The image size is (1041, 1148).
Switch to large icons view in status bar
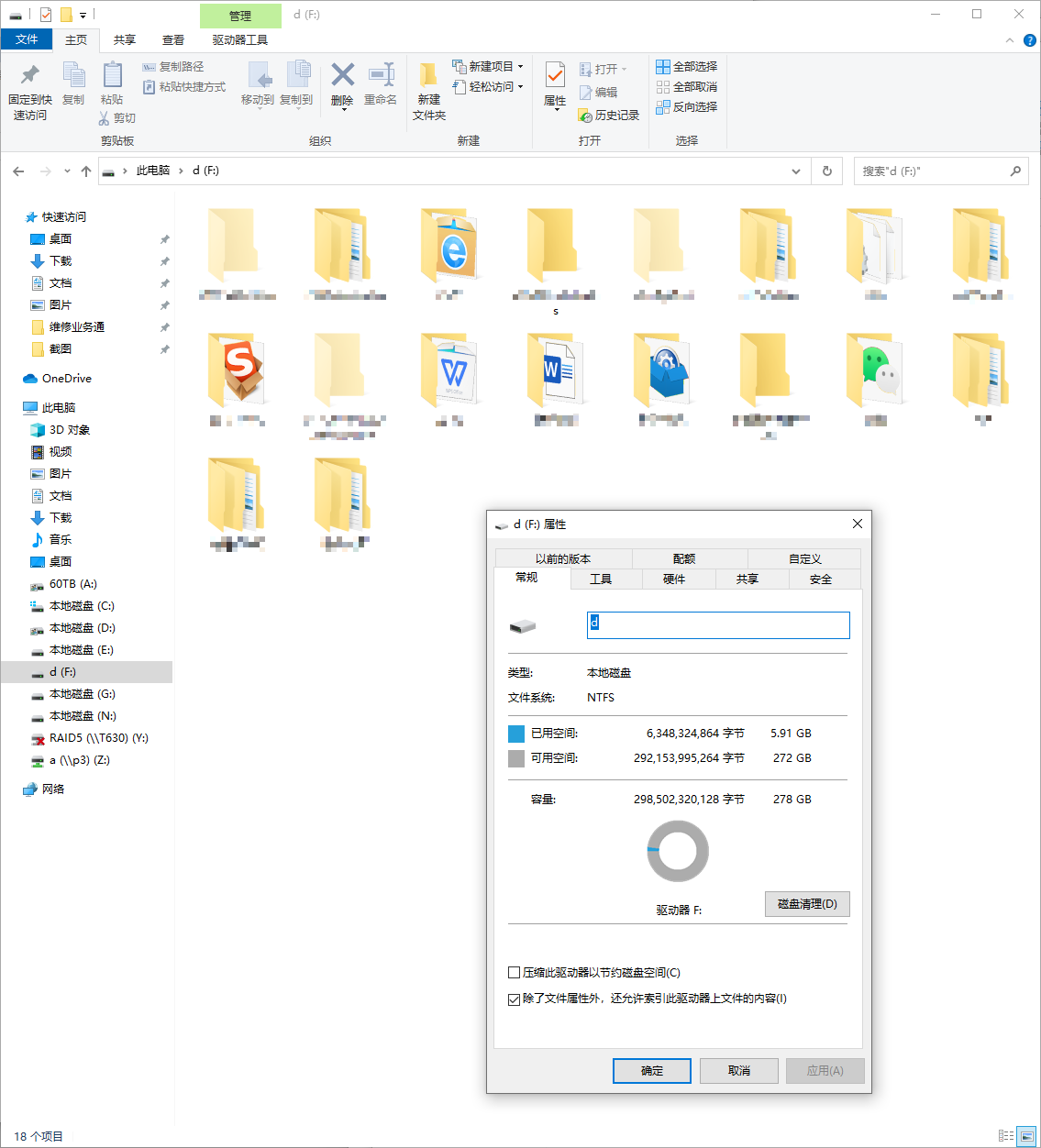tap(1026, 1136)
